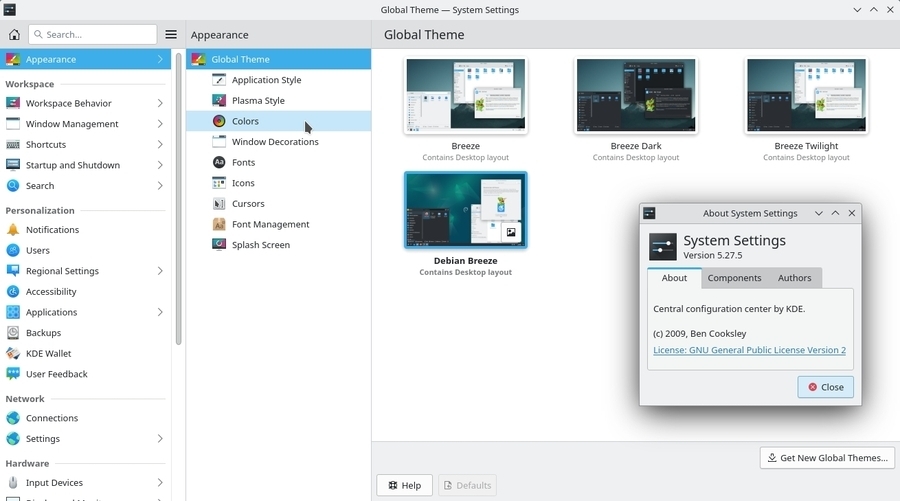Expand the Startup and Shutdown chevron
The width and height of the screenshot is (900, 501).
click(x=160, y=165)
